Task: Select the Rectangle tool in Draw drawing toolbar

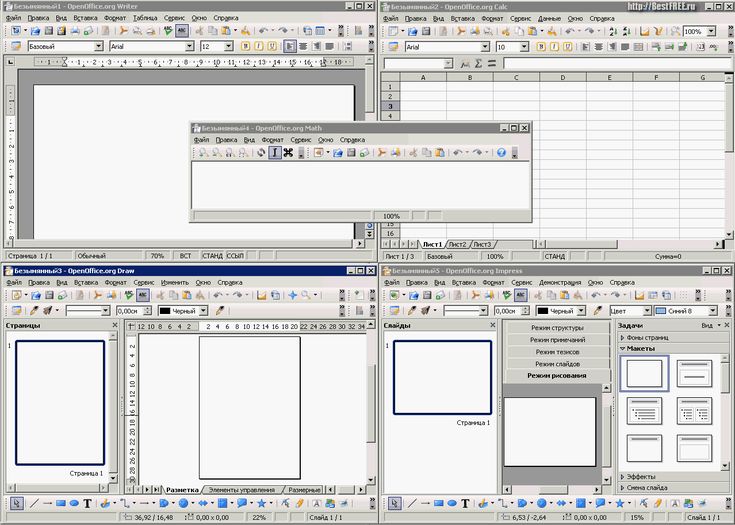Action: point(60,503)
